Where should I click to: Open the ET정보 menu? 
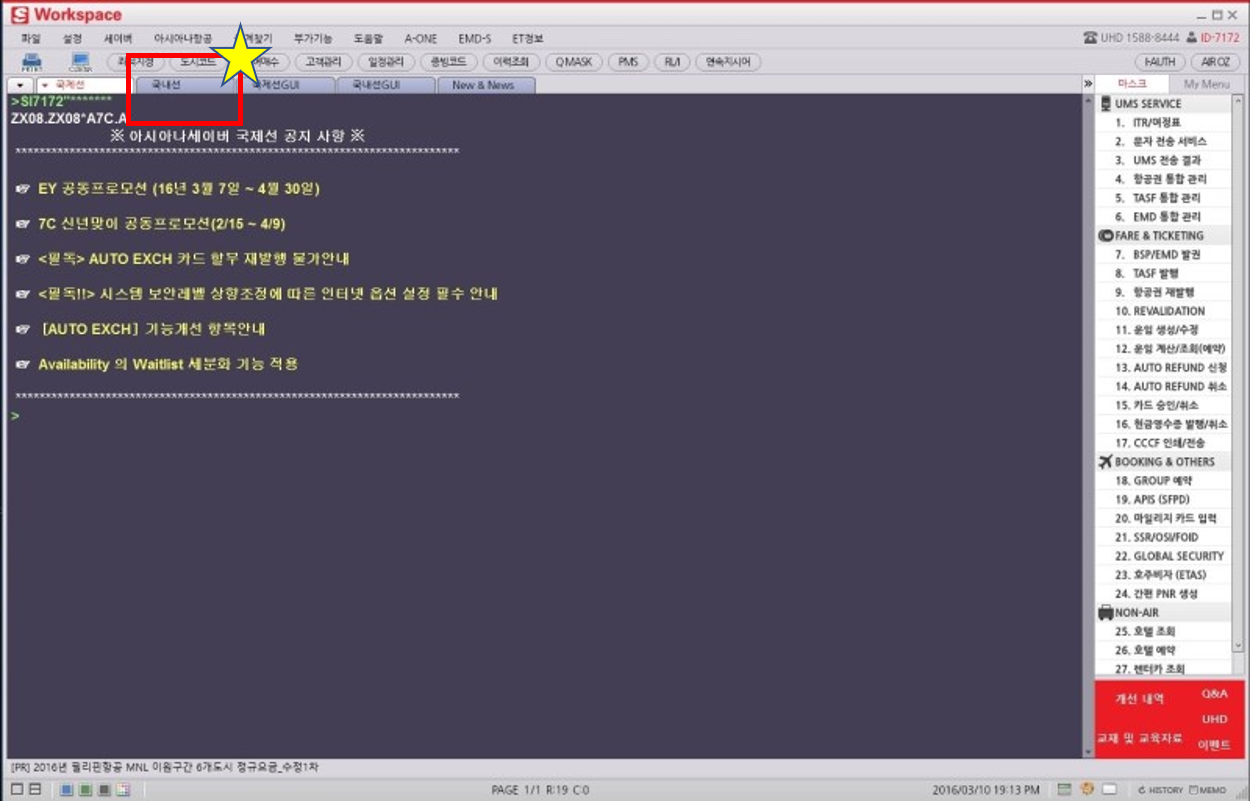coord(528,38)
